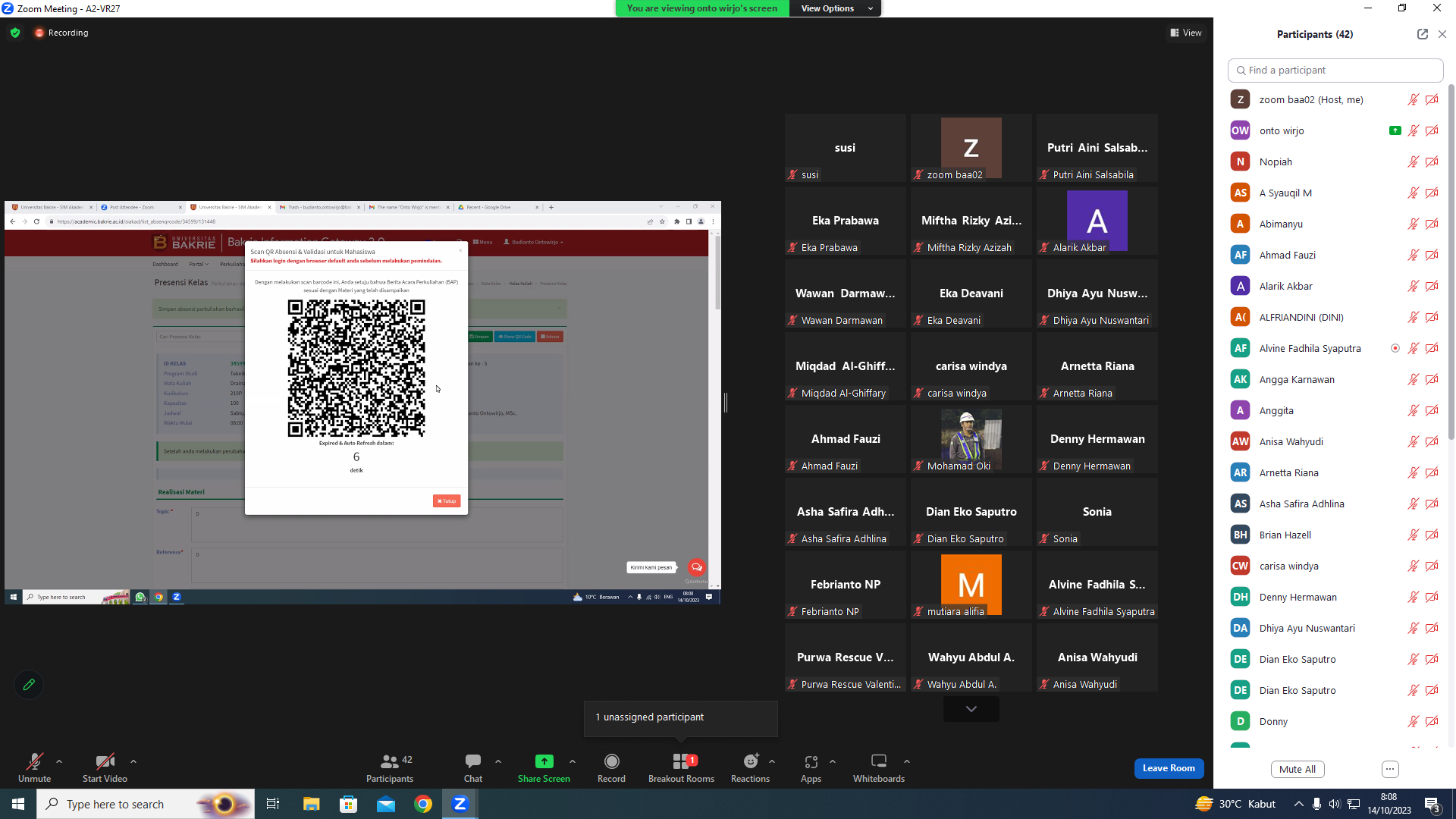This screenshot has height=819, width=1456.
Task: Open video options arrow next to Start Video
Action: [x=133, y=761]
